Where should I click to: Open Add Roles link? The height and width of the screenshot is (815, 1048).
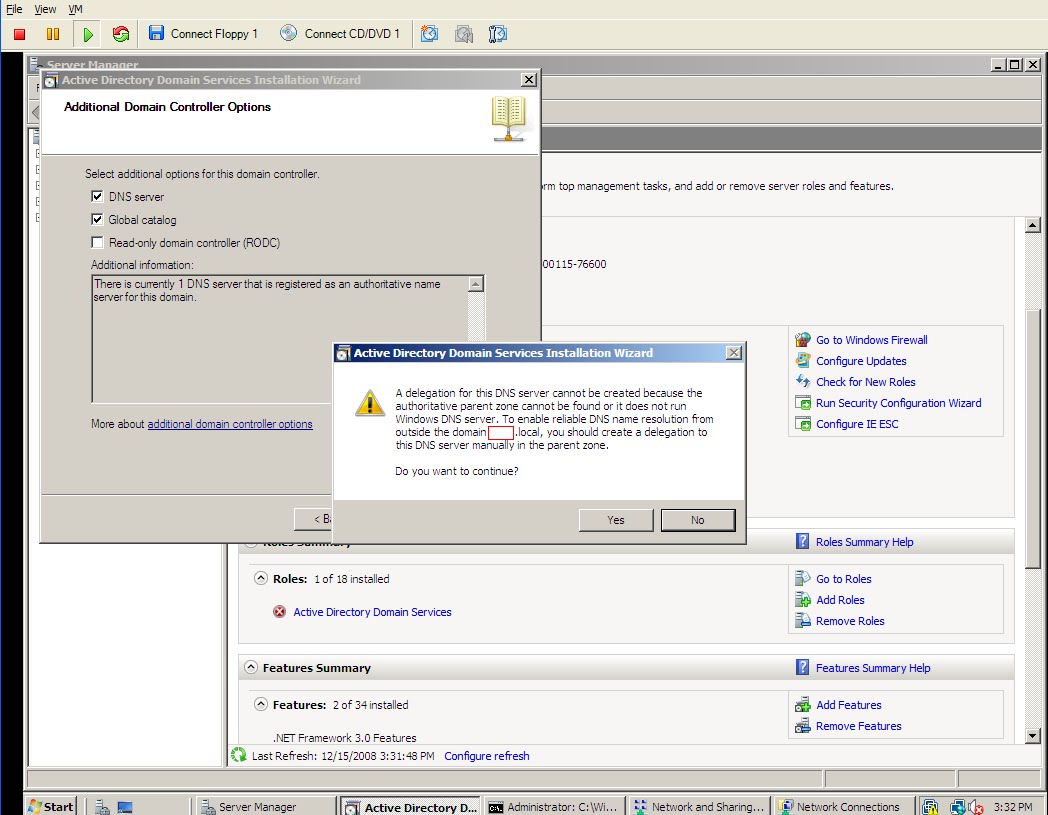(x=840, y=600)
